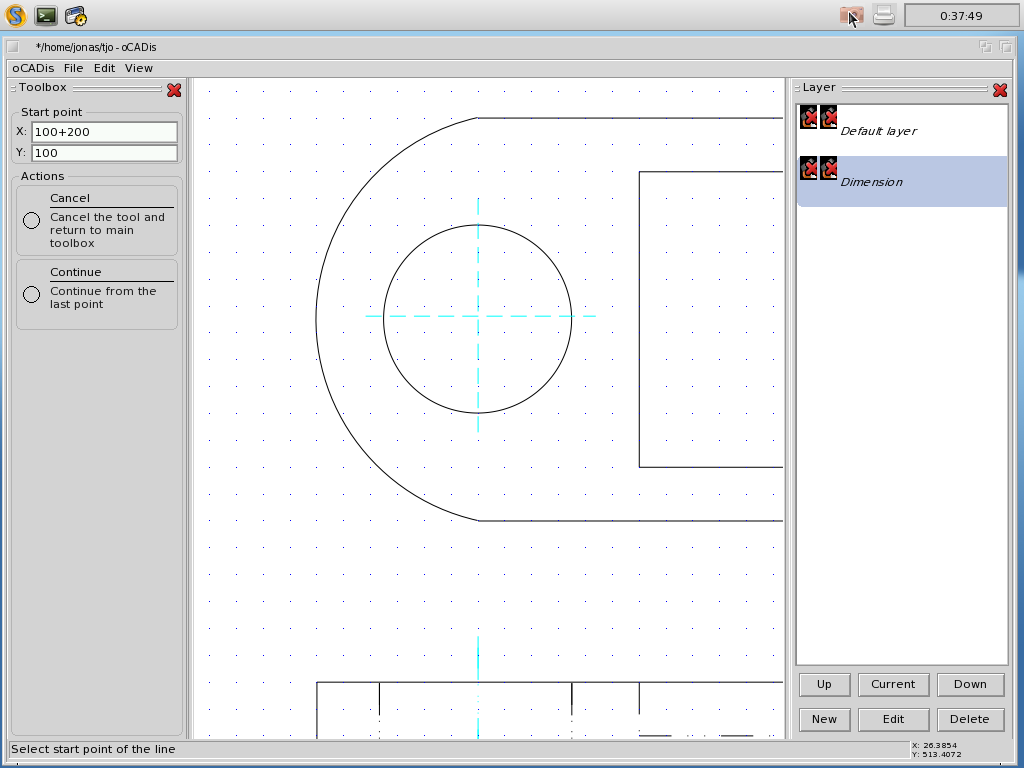Click the window menu button beside the title
Image resolution: width=1024 pixels, height=768 pixels.
(13, 47)
